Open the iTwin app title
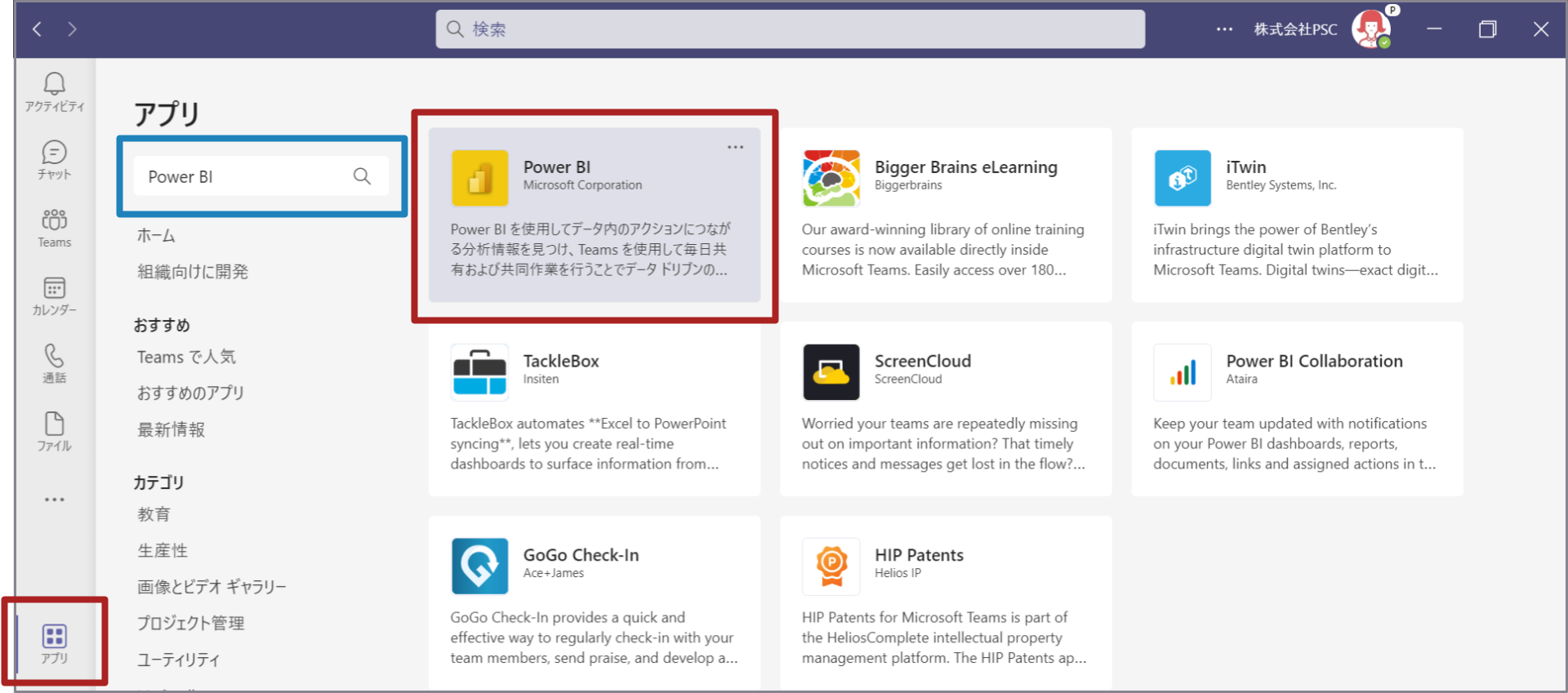The height and width of the screenshot is (693, 1568). (x=1246, y=167)
